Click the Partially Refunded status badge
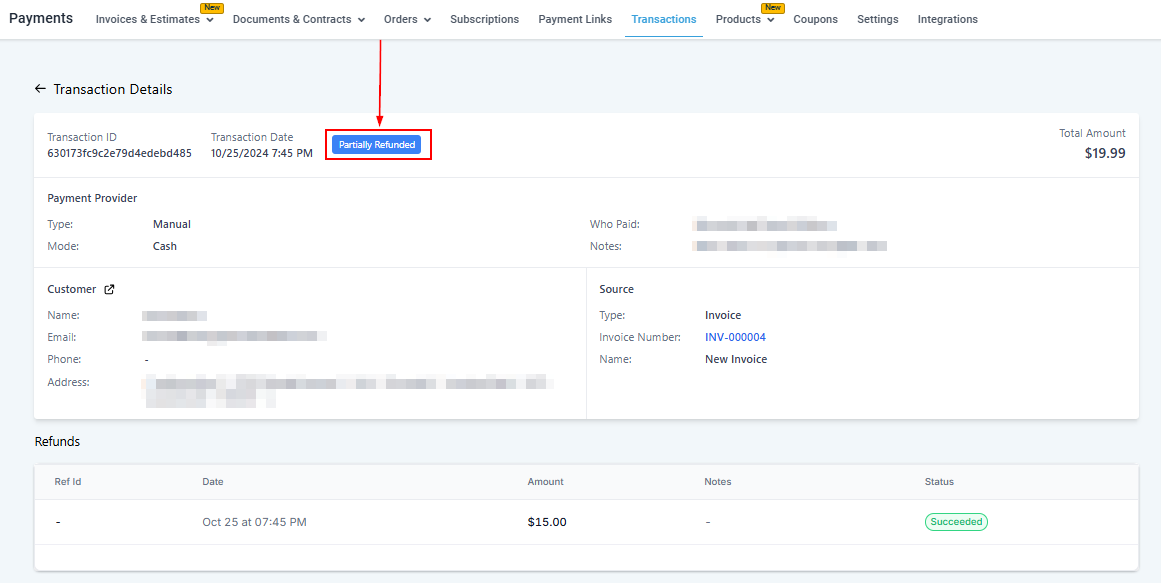The height and width of the screenshot is (583, 1161). [x=377, y=145]
